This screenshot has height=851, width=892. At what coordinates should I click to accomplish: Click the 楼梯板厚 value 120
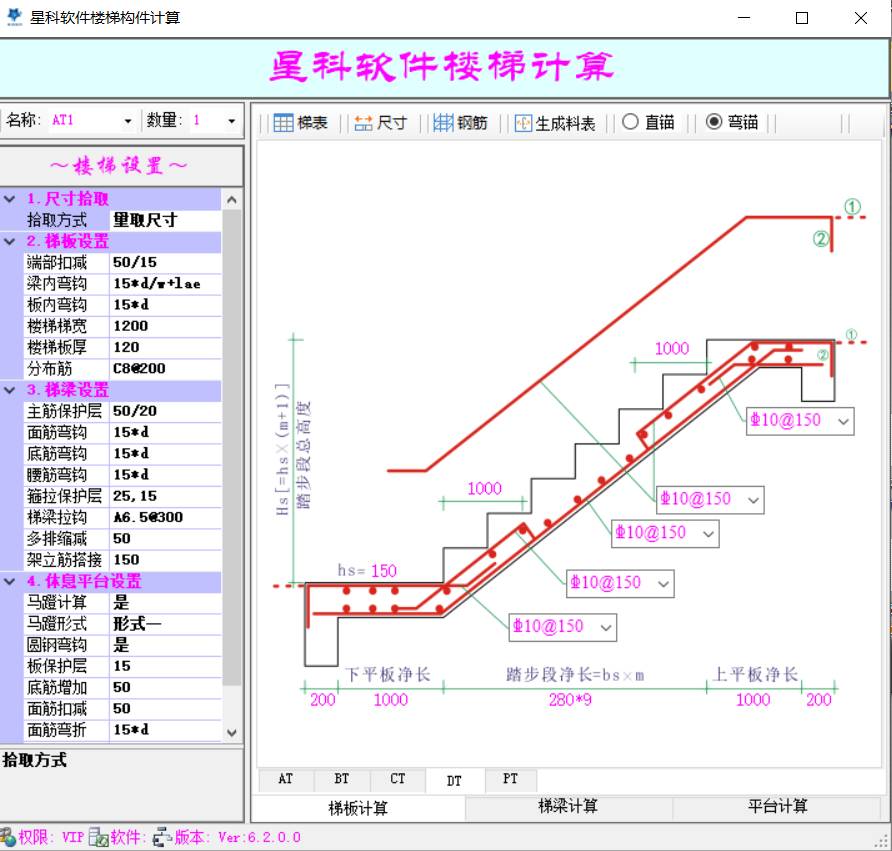[x=165, y=348]
